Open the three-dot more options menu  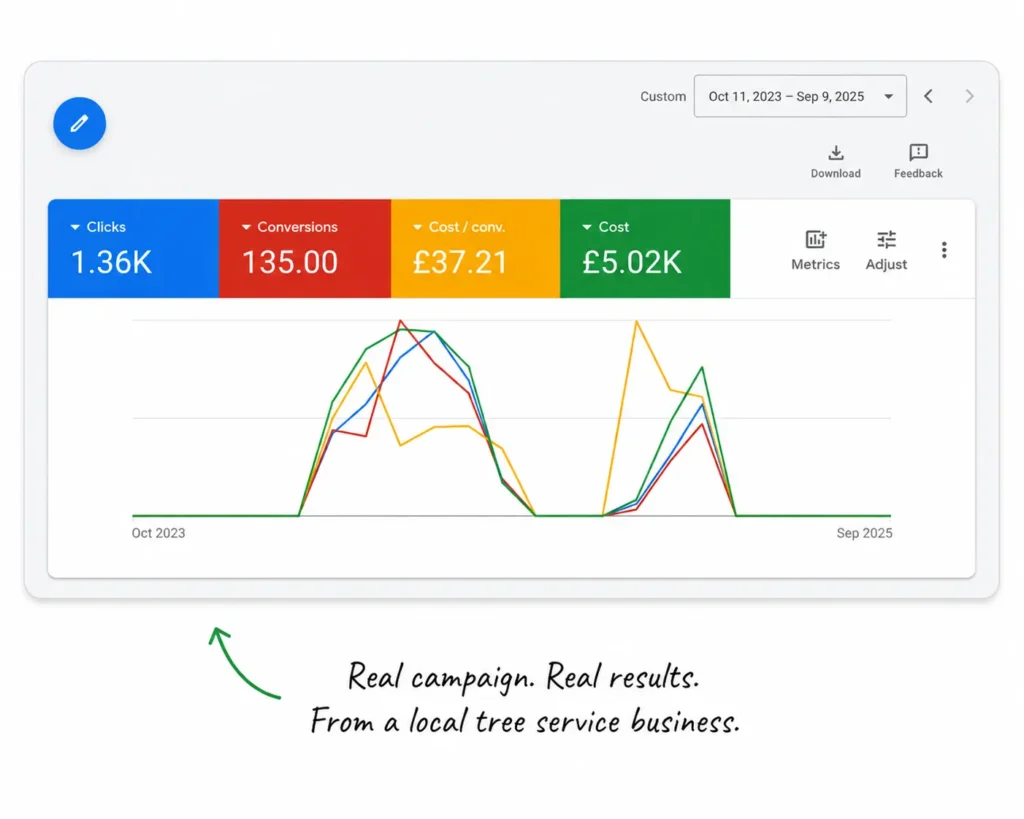tap(944, 249)
